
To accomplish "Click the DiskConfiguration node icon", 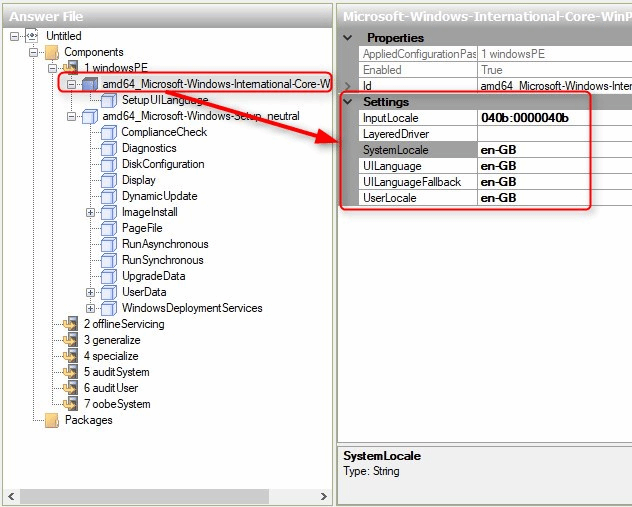I will (109, 164).
